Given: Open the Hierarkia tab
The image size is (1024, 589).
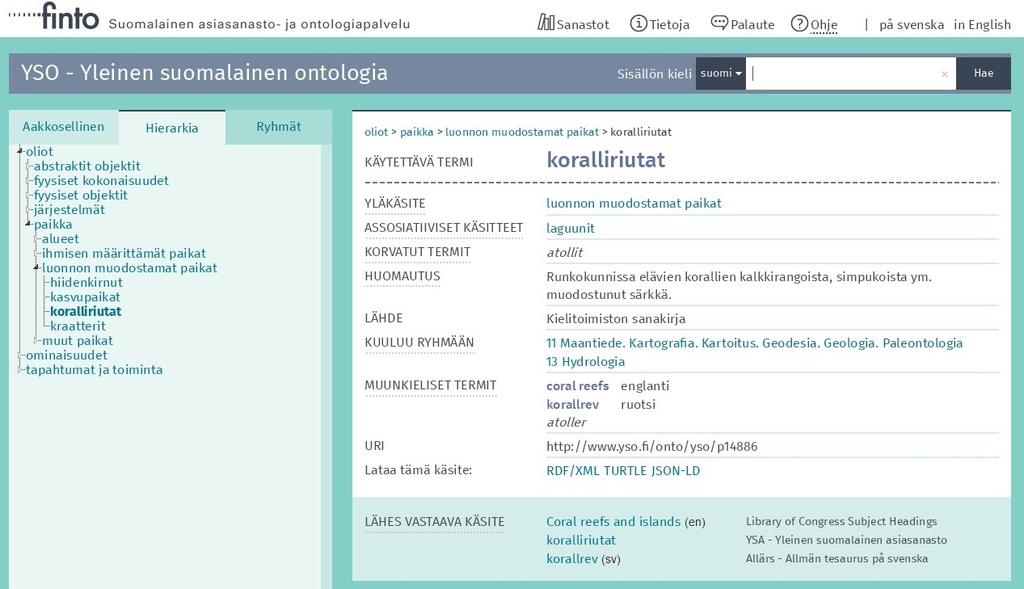Looking at the screenshot, I should click(172, 128).
